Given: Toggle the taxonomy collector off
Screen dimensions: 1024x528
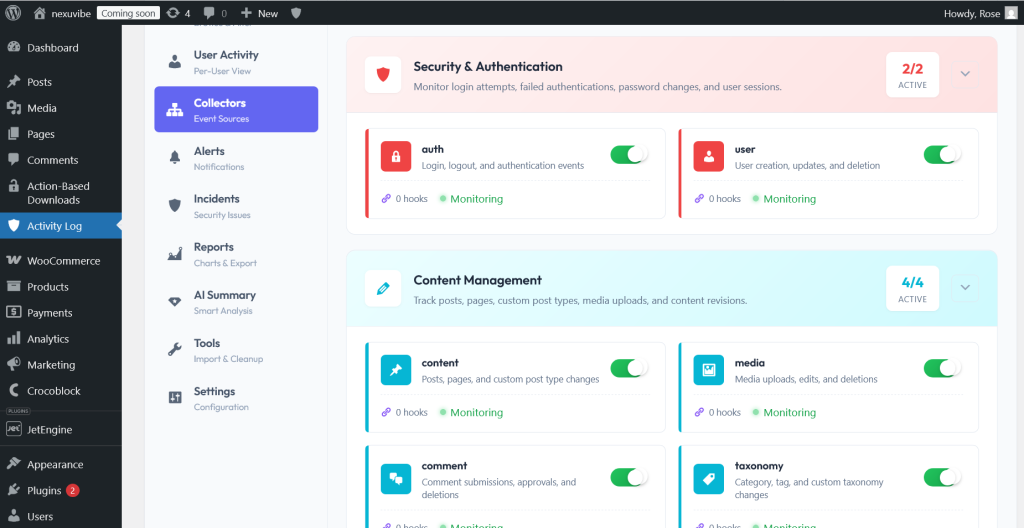Looking at the screenshot, I should click(942, 477).
